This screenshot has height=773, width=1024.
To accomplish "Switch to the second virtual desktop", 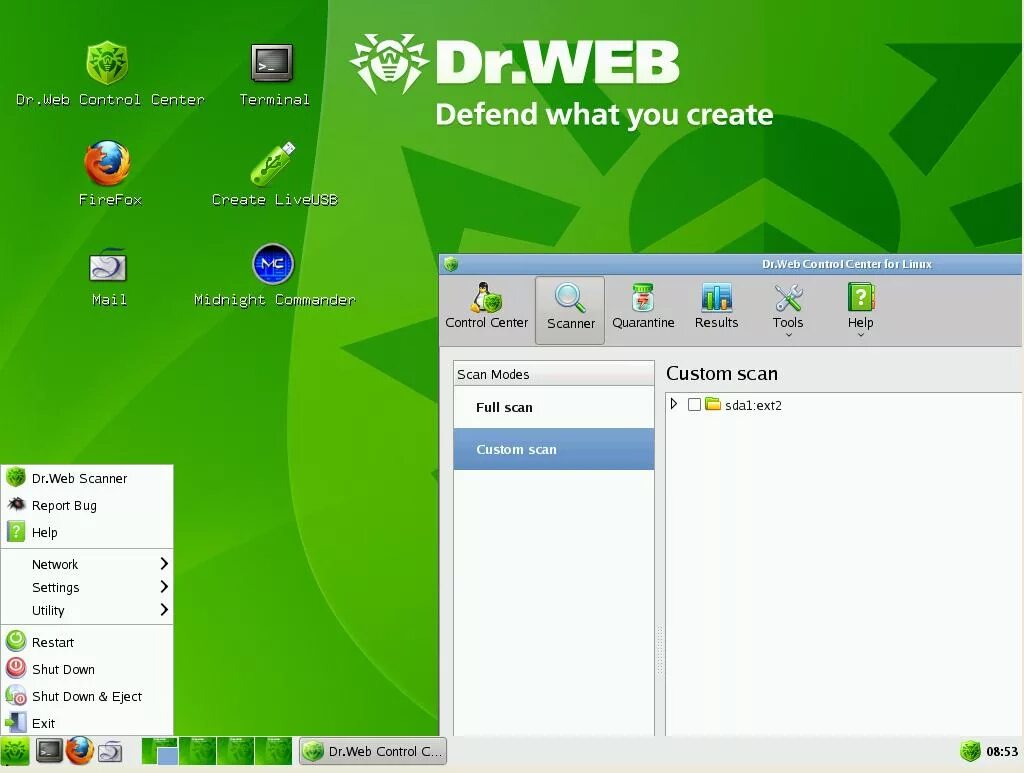I will [x=197, y=751].
